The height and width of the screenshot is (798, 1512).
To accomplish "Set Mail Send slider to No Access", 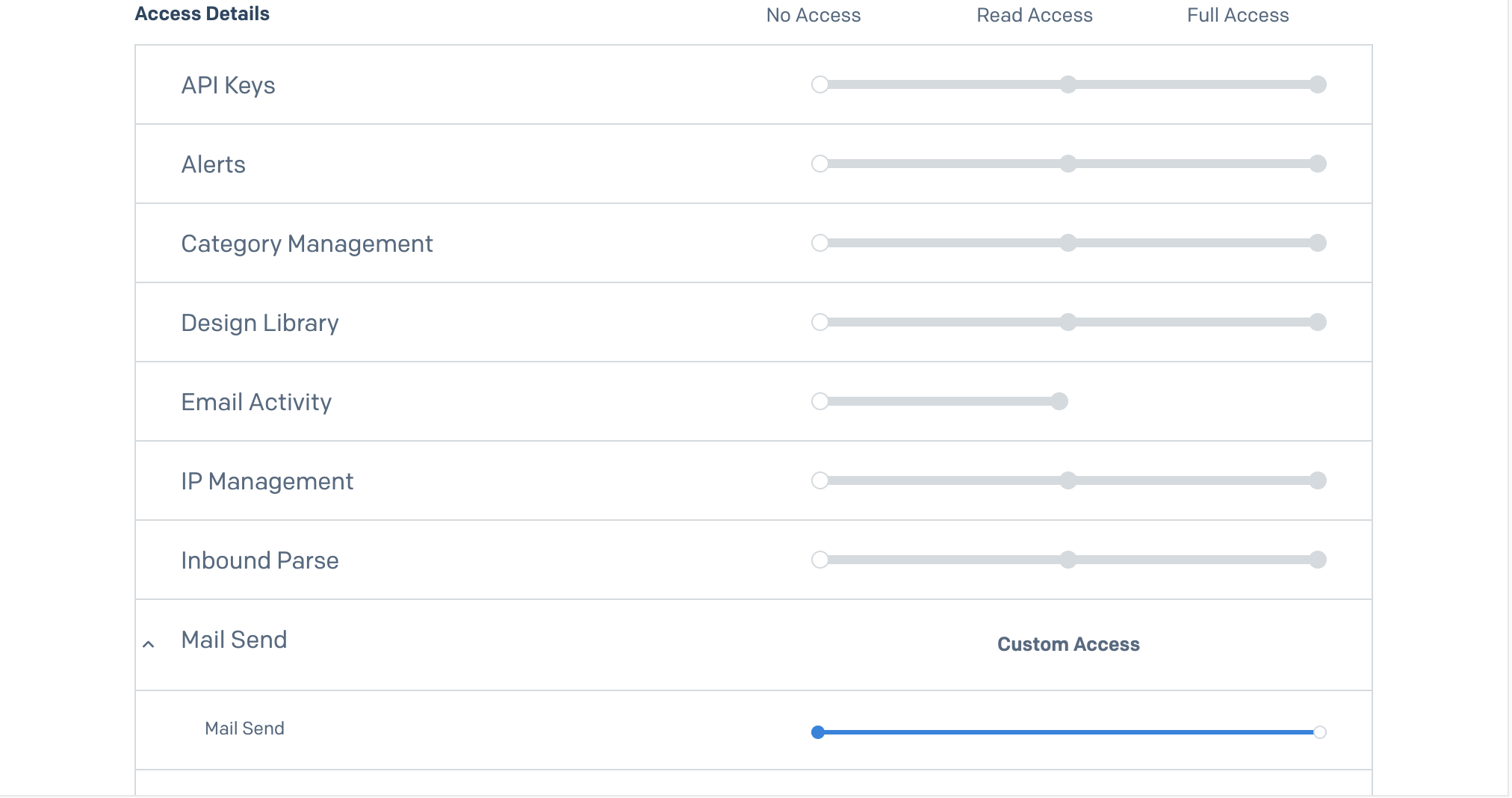I will (818, 732).
